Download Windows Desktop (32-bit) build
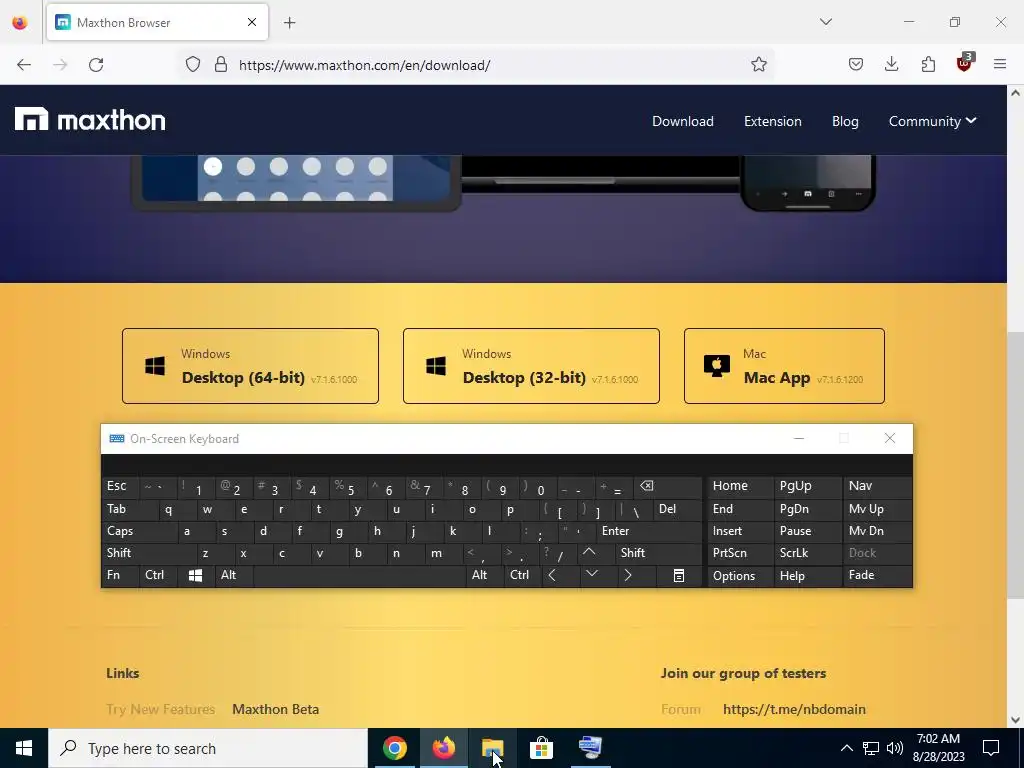 [x=531, y=366]
